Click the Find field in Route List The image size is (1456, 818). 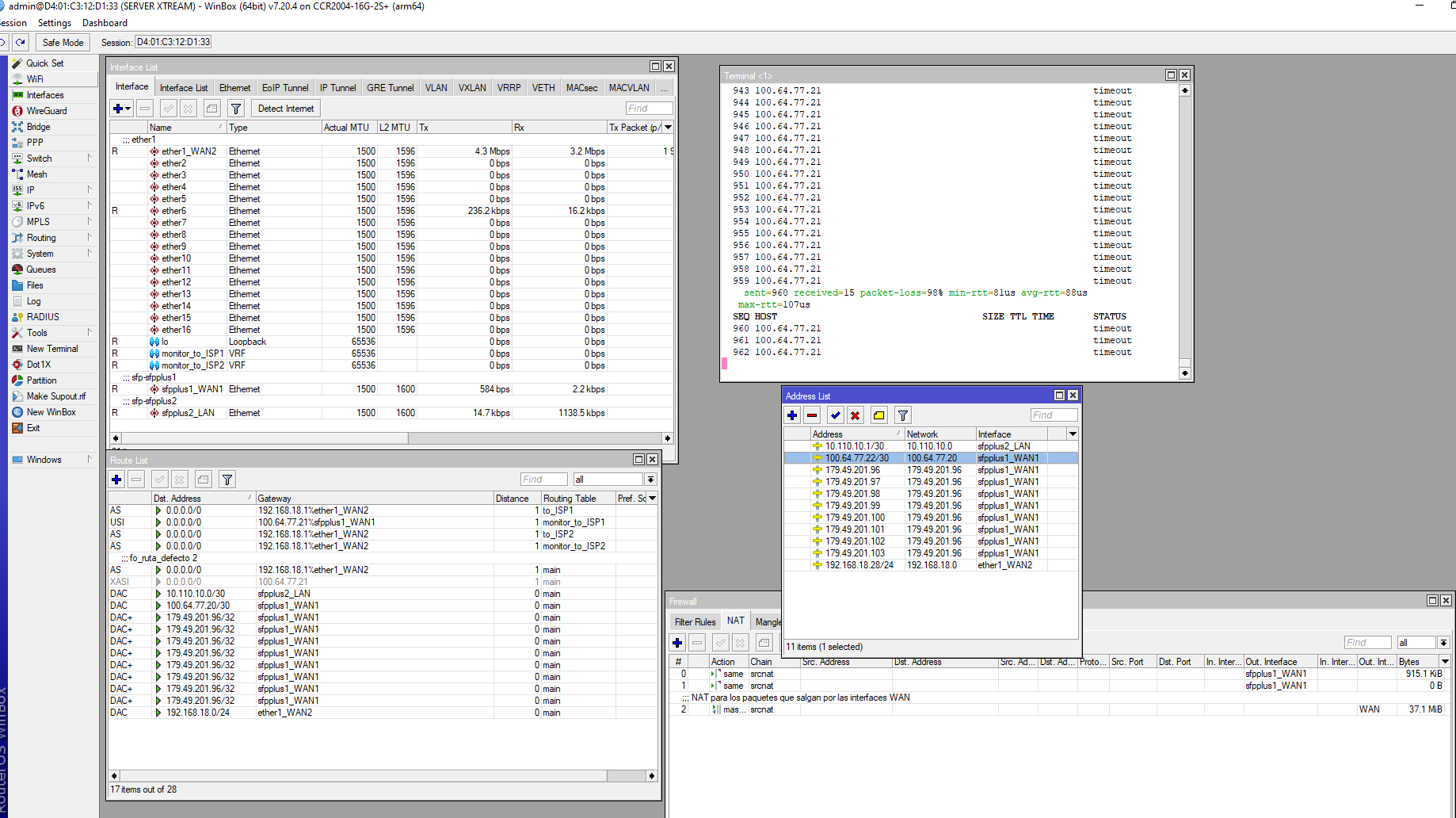coord(543,480)
